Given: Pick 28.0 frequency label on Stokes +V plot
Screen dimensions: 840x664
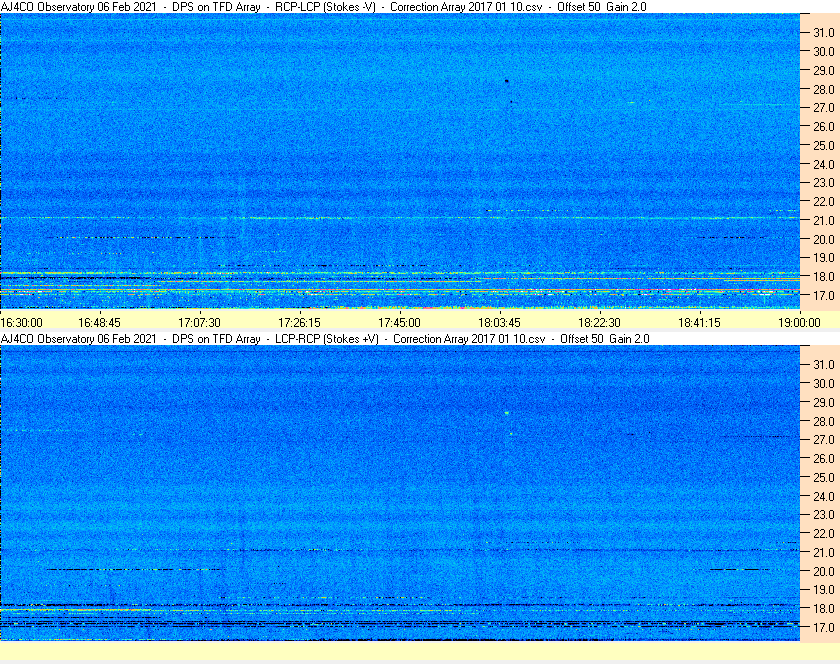Looking at the screenshot, I should tap(824, 421).
